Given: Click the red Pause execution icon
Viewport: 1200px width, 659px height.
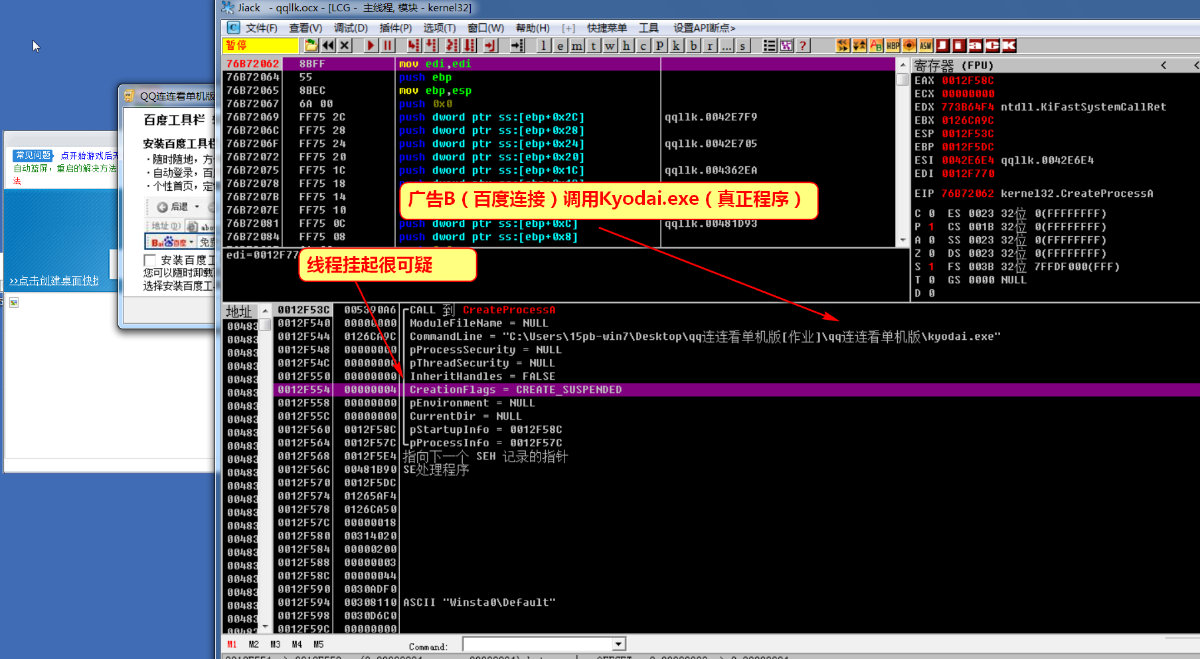Looking at the screenshot, I should [x=387, y=45].
